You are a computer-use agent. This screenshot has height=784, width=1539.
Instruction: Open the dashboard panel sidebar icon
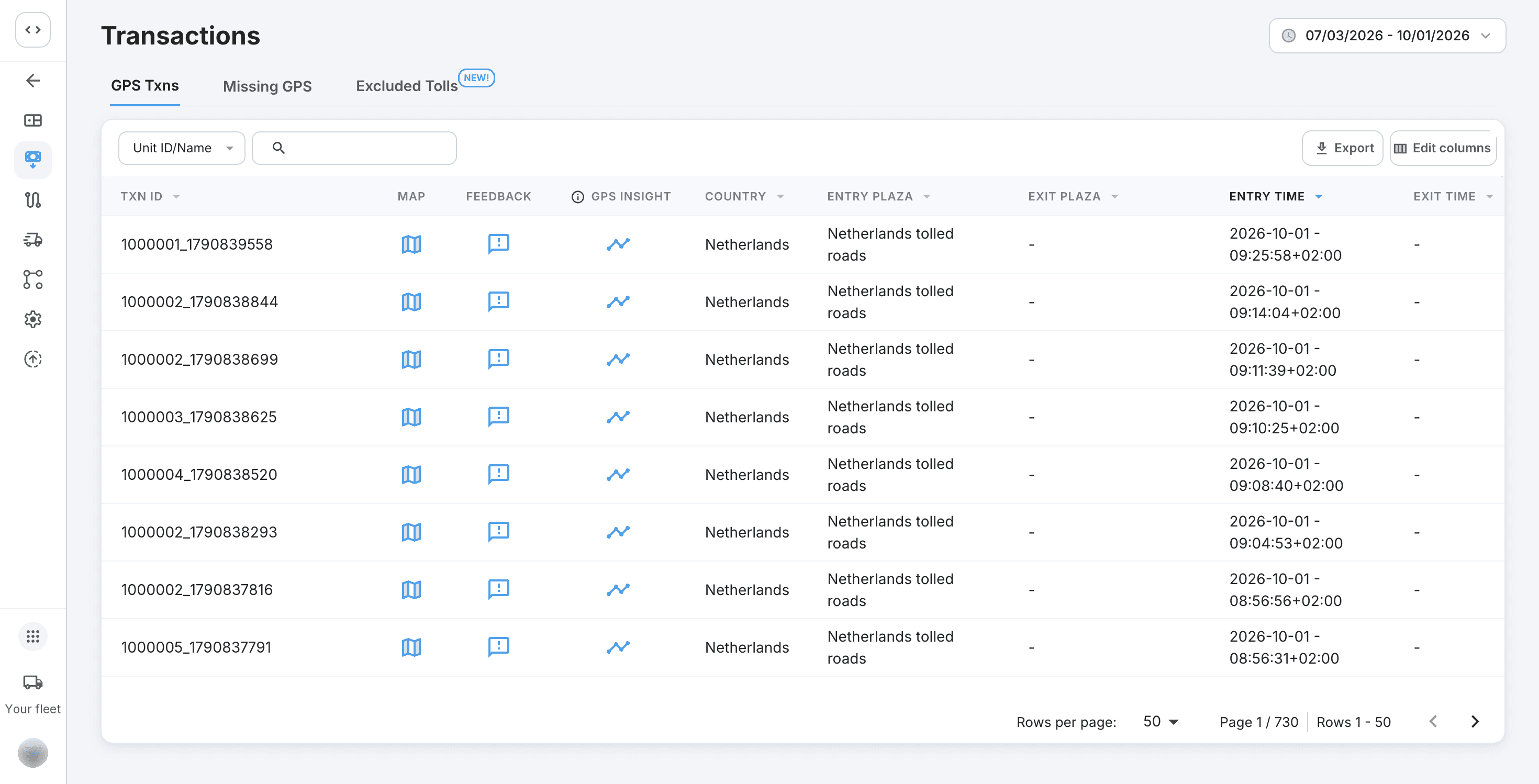click(x=33, y=120)
